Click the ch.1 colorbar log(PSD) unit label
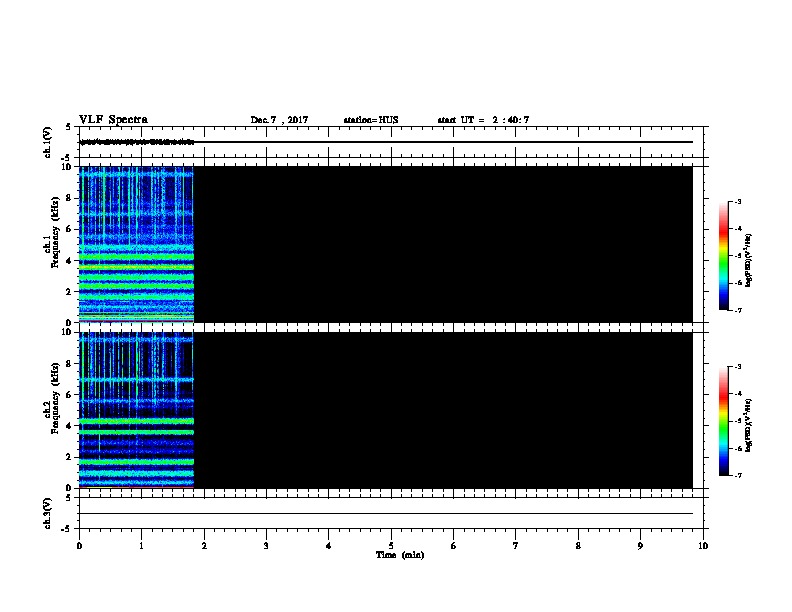792x612 pixels. click(x=748, y=260)
